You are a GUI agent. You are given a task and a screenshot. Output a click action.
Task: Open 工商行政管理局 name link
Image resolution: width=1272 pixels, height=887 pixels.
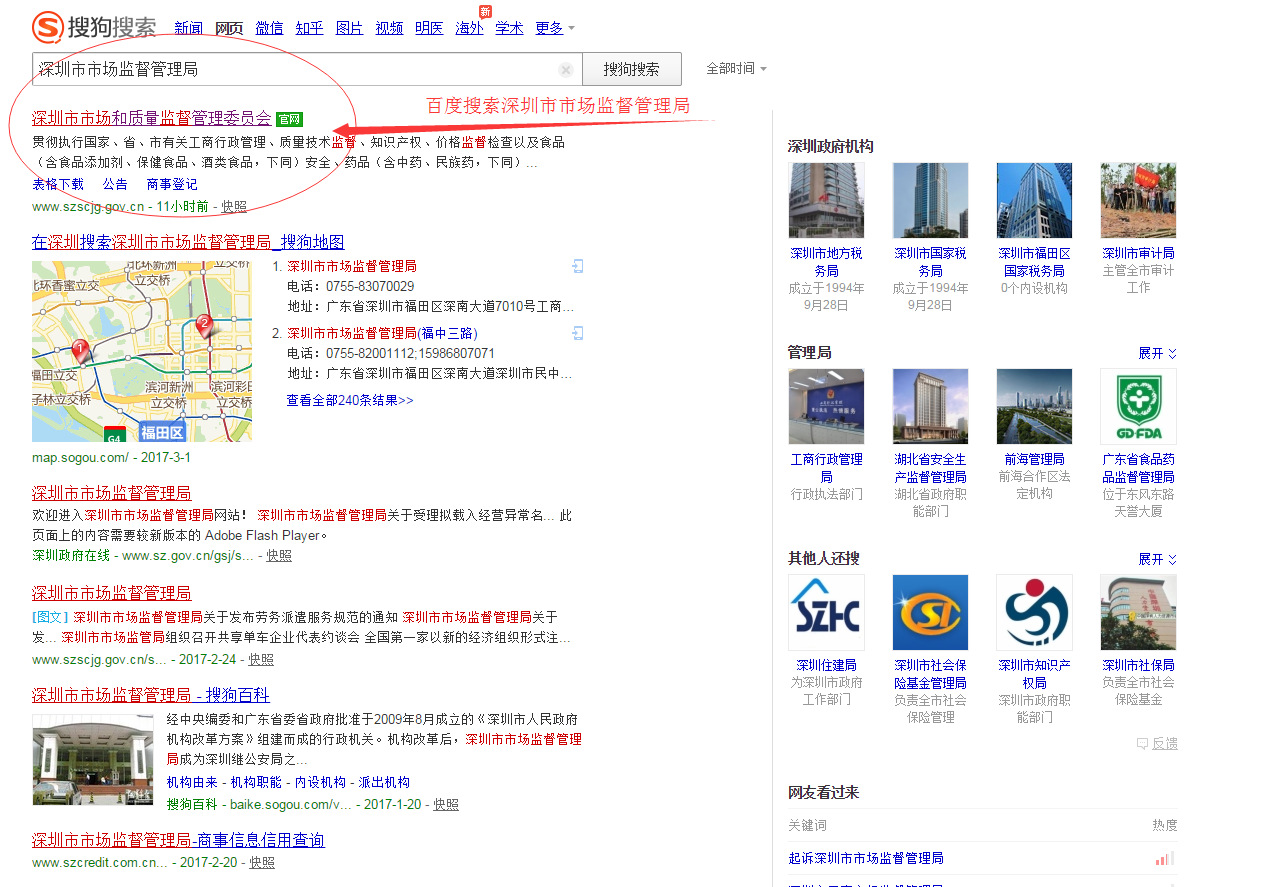[x=826, y=468]
